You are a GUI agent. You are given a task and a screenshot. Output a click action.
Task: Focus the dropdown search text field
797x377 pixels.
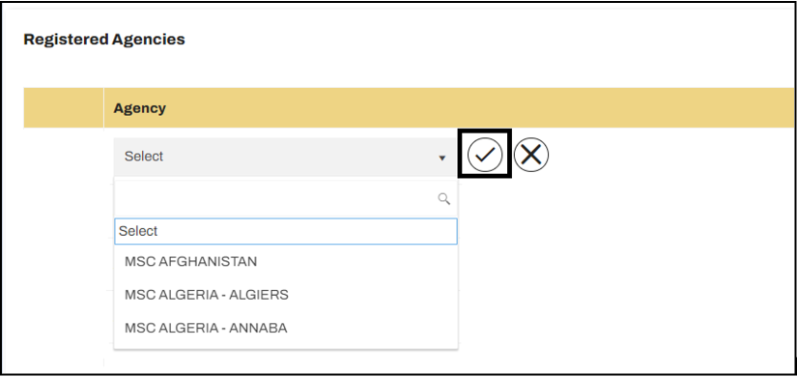(286, 199)
